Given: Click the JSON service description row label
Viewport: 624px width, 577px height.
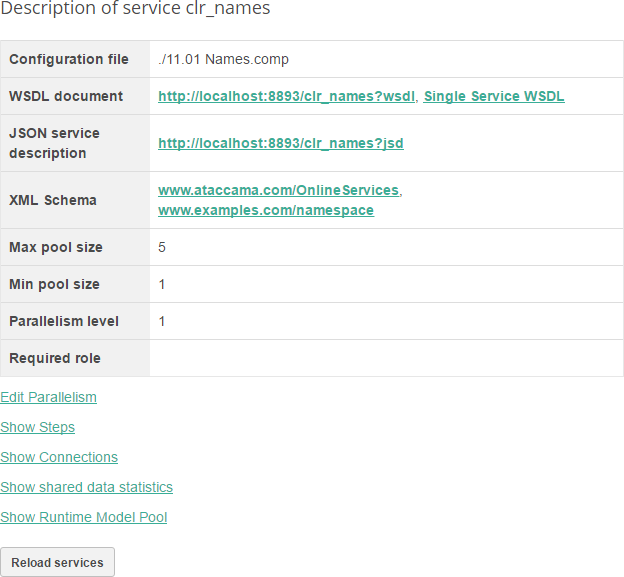Looking at the screenshot, I should (54, 143).
